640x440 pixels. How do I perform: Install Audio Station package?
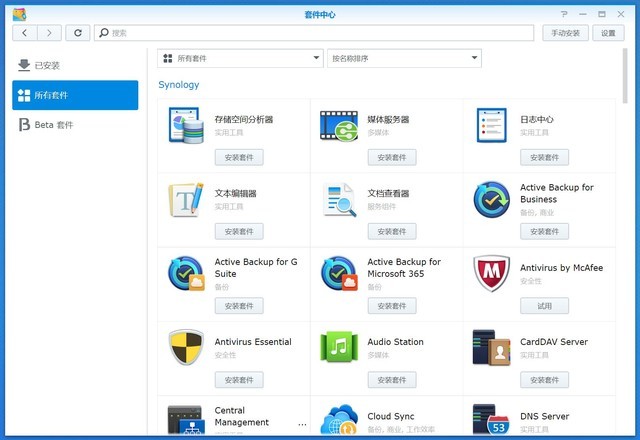[392, 380]
